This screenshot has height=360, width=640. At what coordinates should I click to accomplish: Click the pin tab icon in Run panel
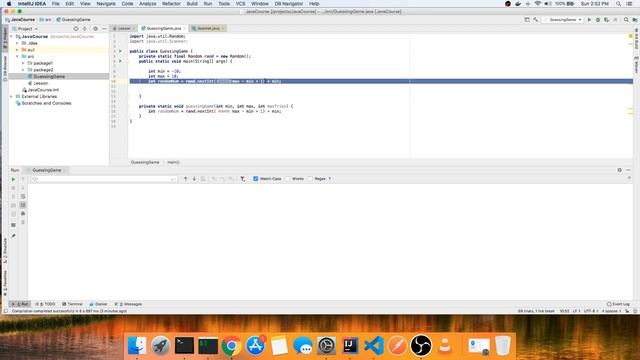13,236
